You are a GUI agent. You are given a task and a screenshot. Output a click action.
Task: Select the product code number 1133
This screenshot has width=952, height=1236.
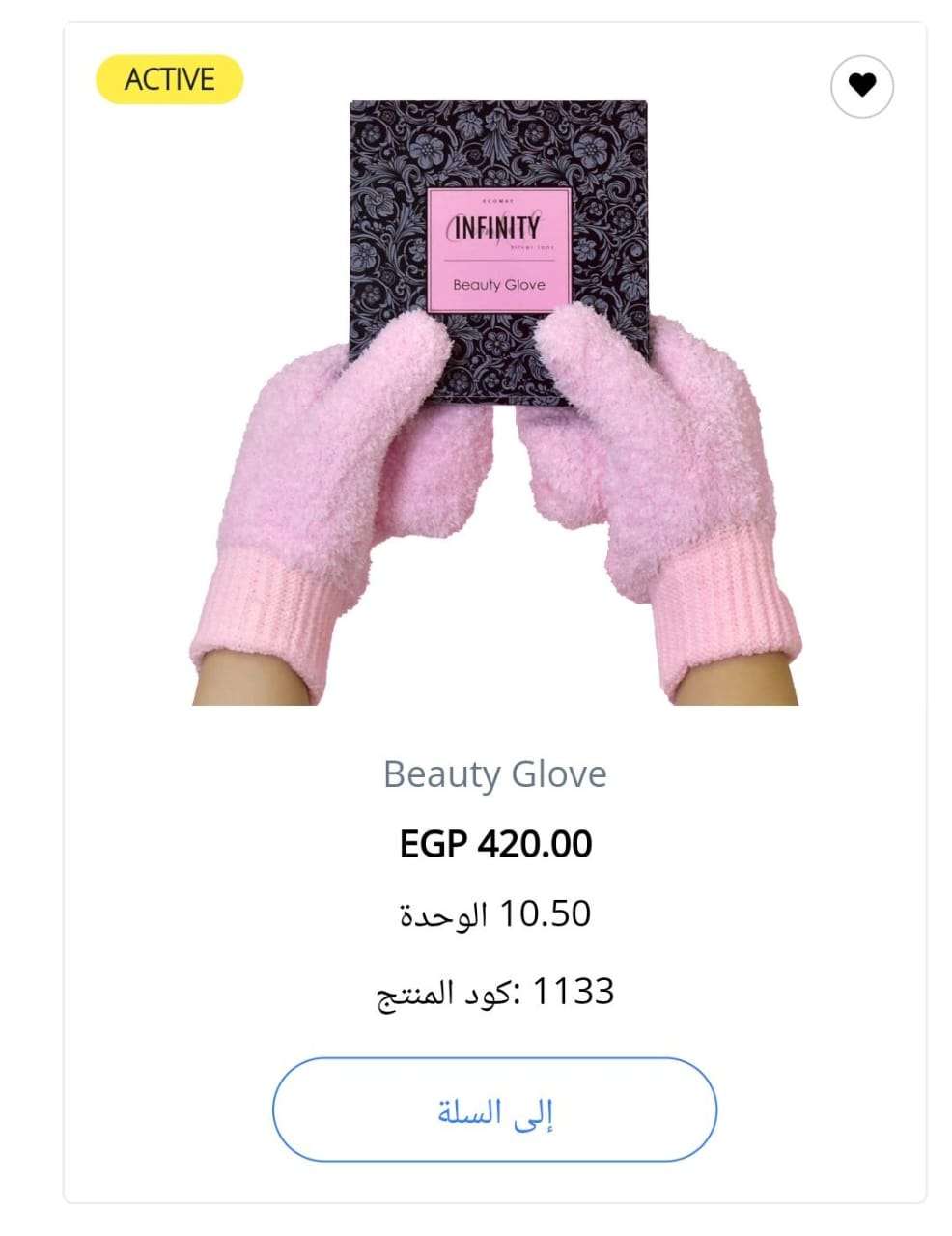tap(574, 991)
